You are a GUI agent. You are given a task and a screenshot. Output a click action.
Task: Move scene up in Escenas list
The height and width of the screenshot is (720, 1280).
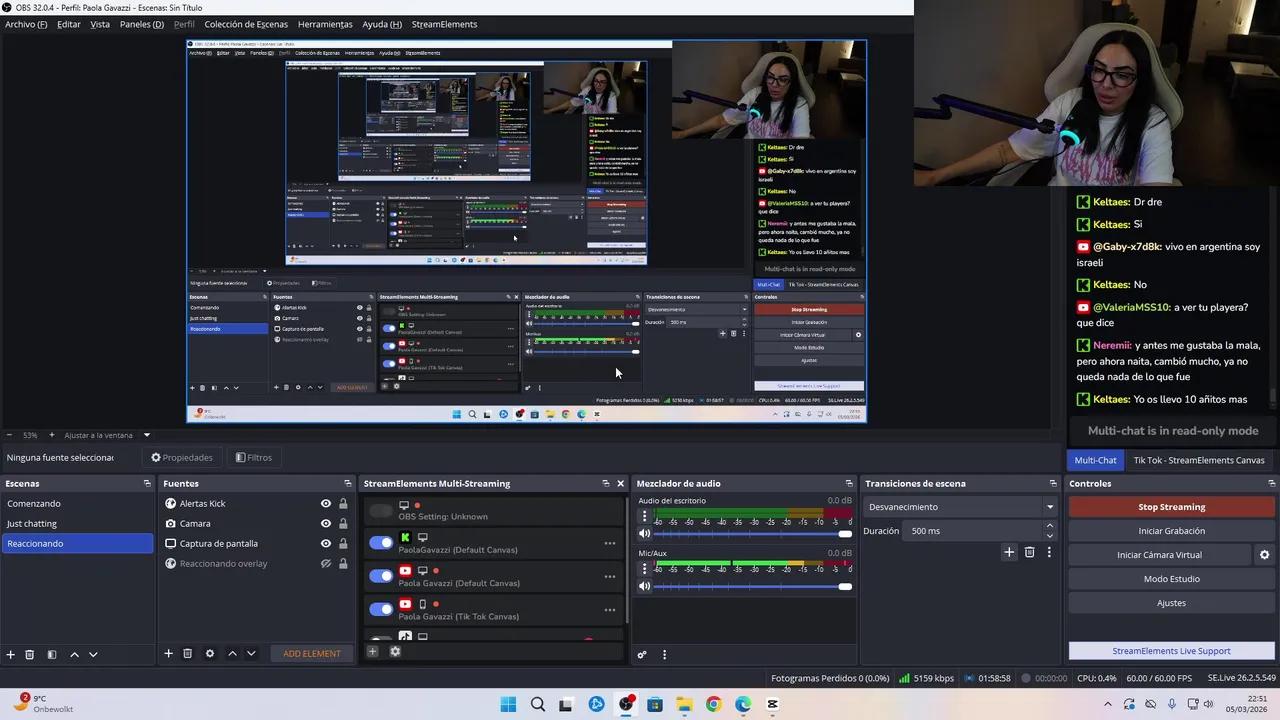pos(74,654)
